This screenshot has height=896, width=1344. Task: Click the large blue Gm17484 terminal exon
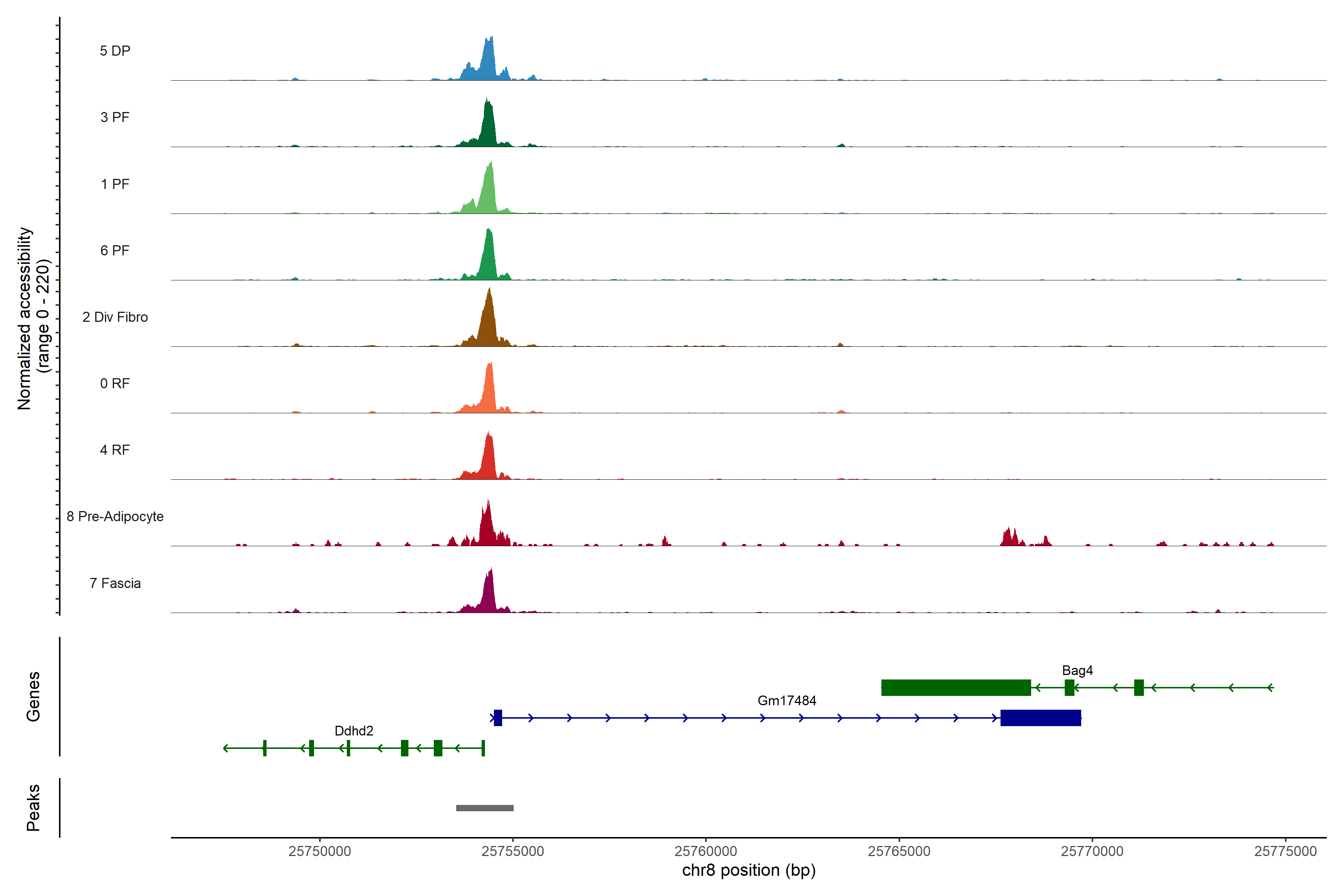(x=1040, y=718)
